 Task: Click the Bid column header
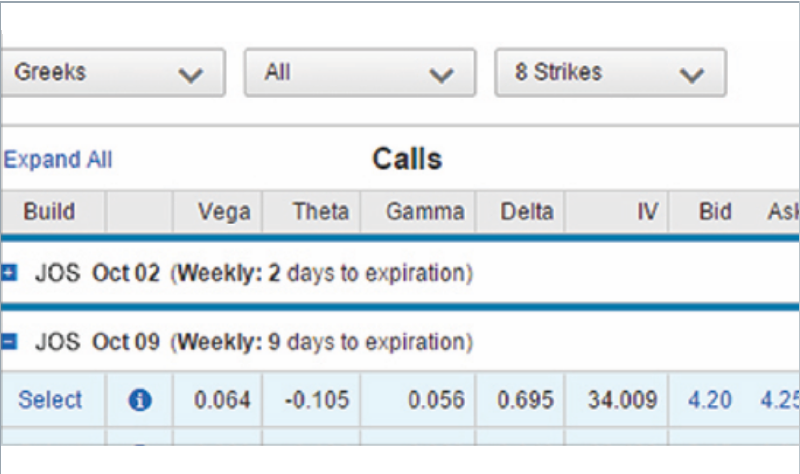pos(715,212)
